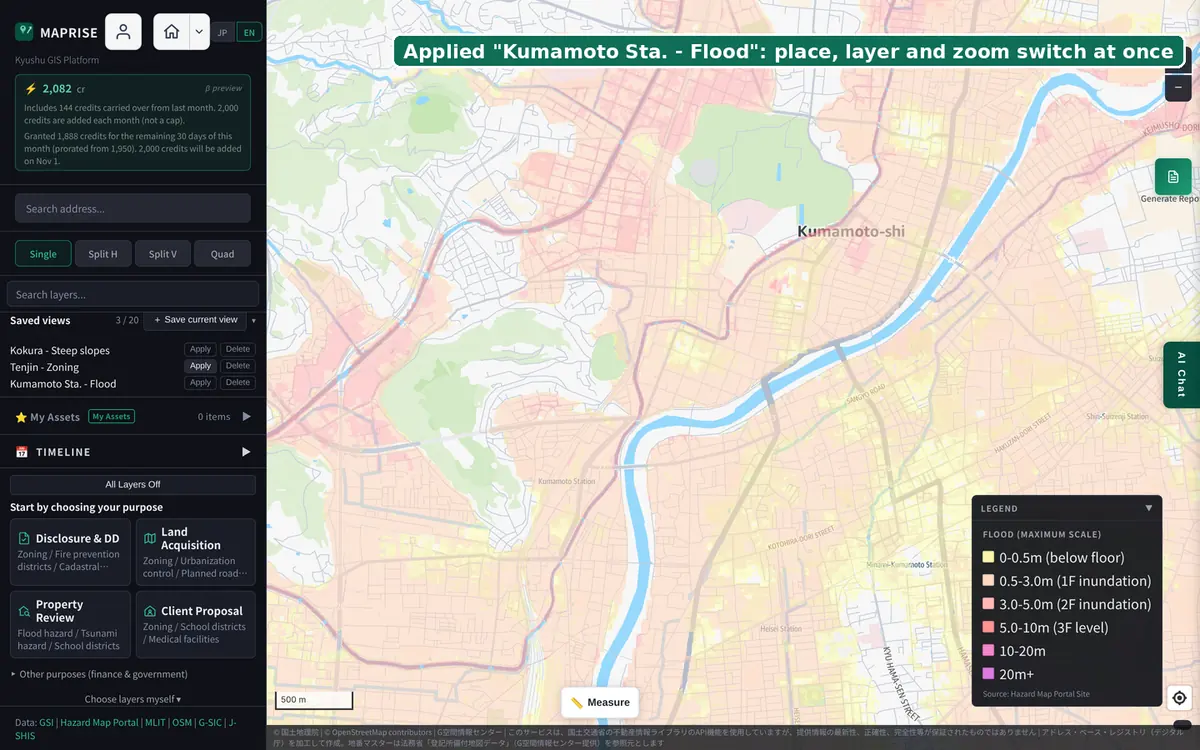Click Save current view button

[x=194, y=320]
